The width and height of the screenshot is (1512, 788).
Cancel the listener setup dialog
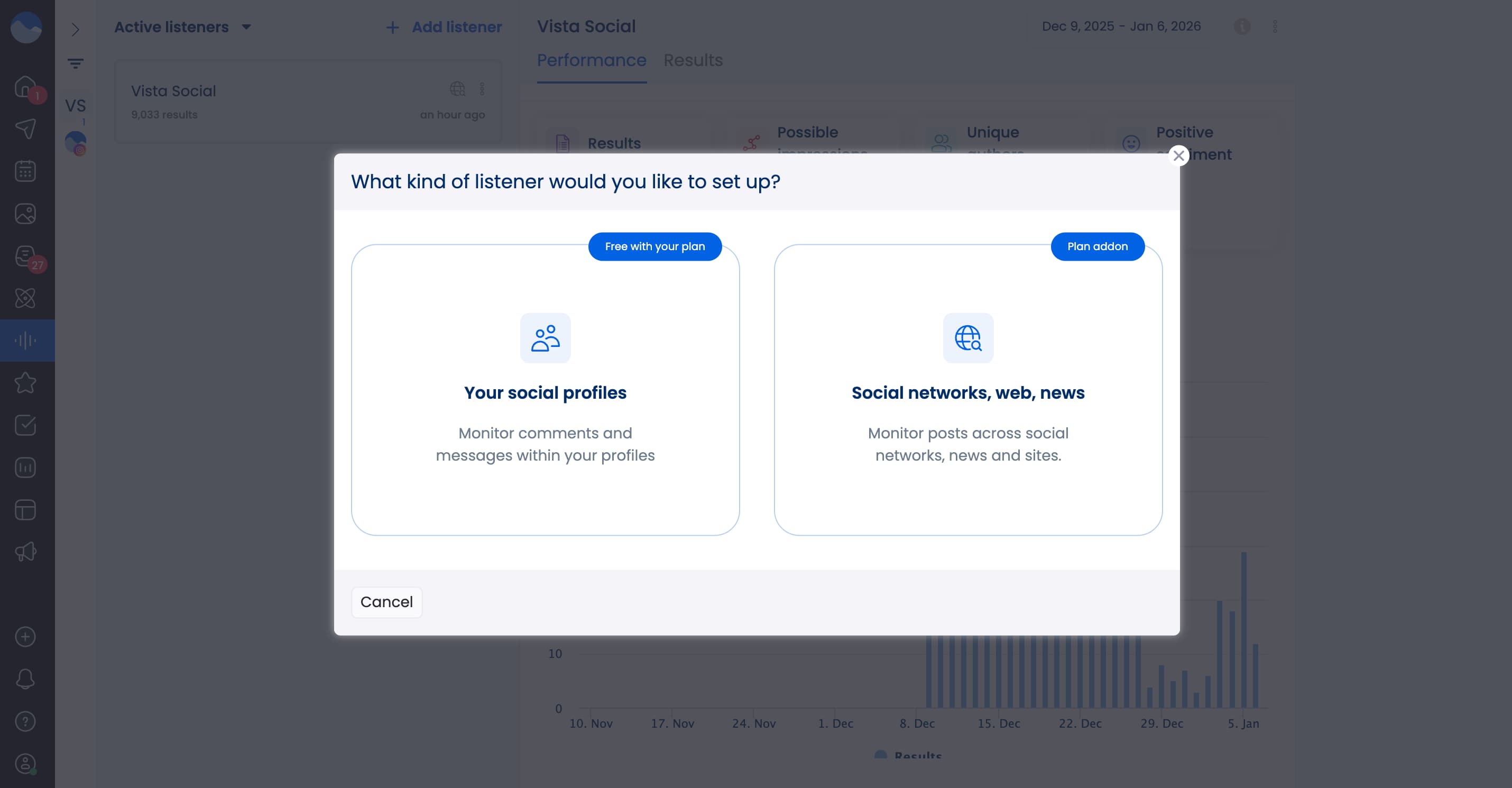click(386, 602)
